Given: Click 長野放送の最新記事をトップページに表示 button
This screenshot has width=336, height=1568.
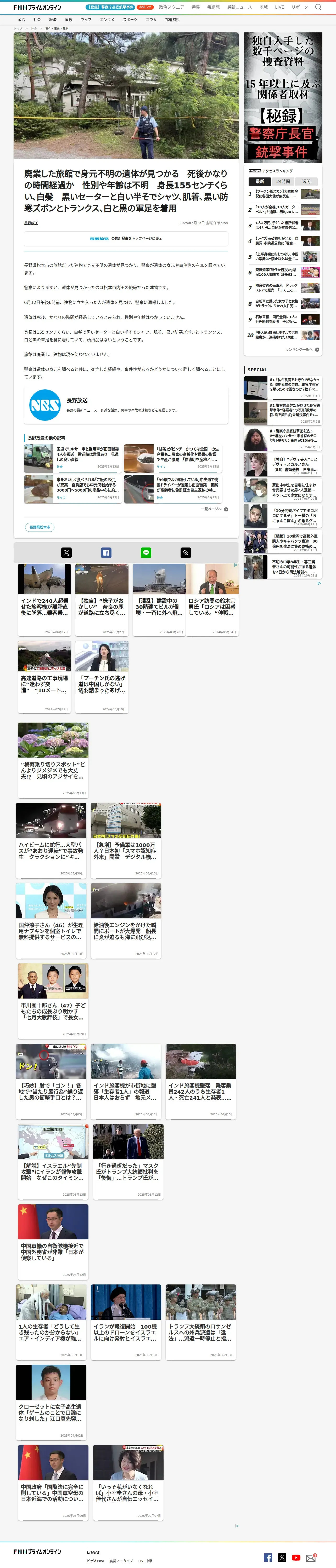Looking at the screenshot, I should (126, 239).
